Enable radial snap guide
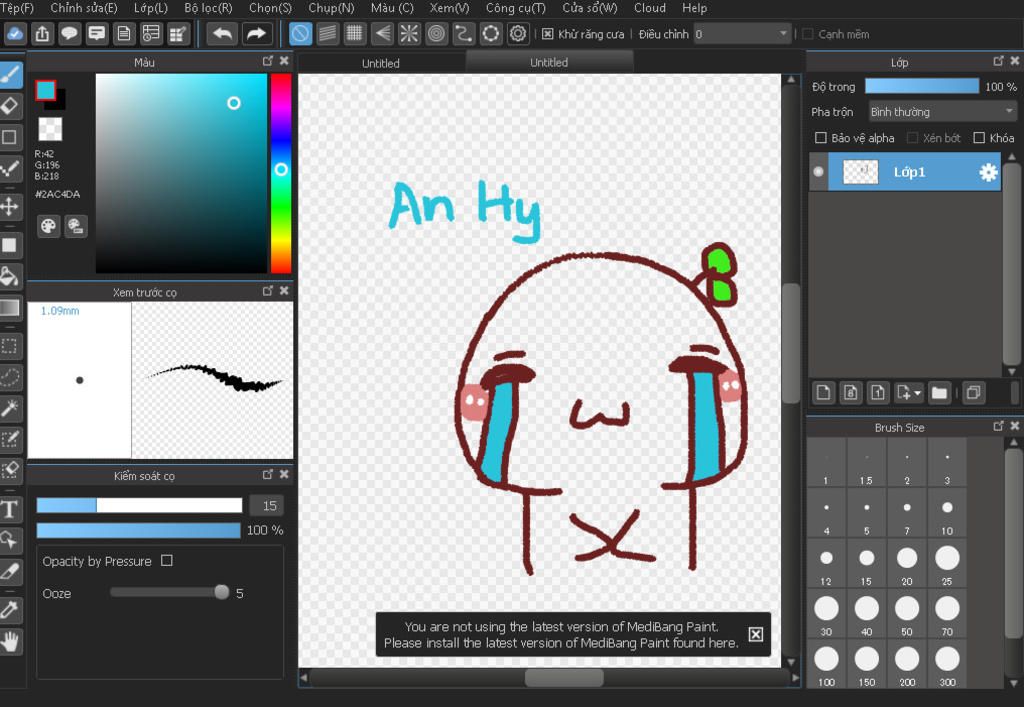Screen dimensions: 1024x707 [409, 34]
